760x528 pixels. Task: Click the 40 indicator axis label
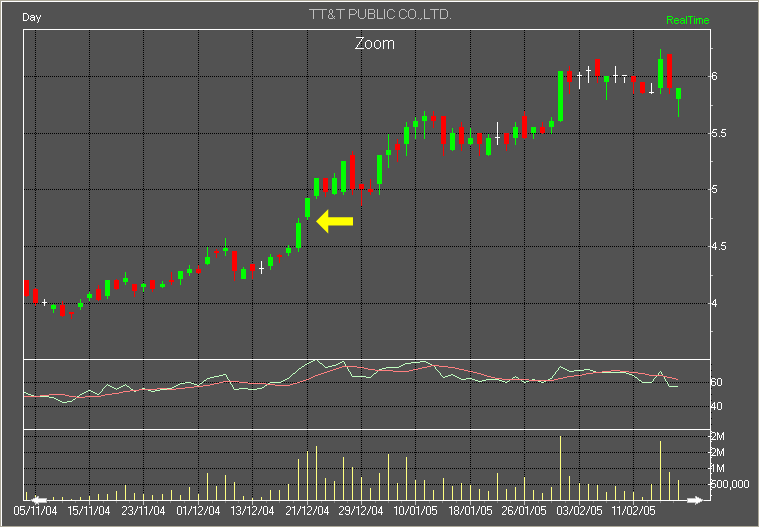pos(717,406)
